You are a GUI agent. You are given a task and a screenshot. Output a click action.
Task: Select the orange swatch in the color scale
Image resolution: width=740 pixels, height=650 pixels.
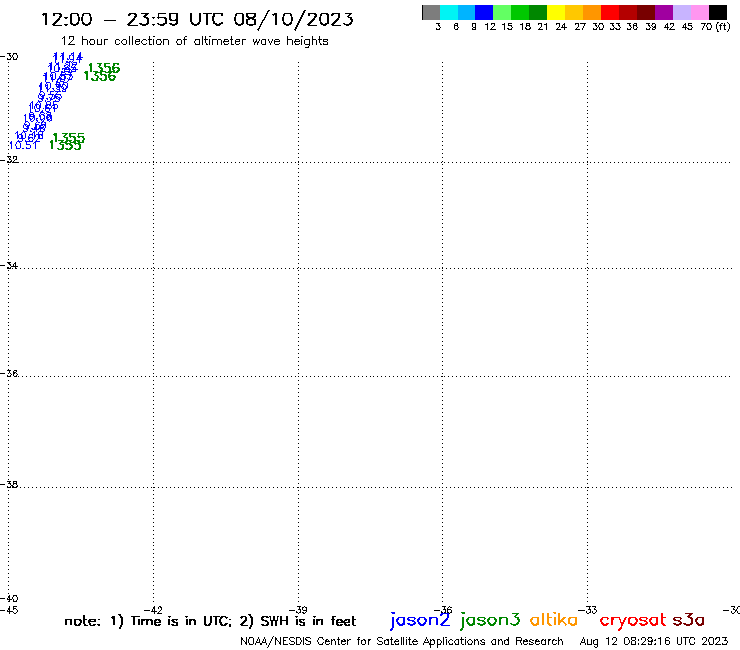pyautogui.click(x=592, y=12)
